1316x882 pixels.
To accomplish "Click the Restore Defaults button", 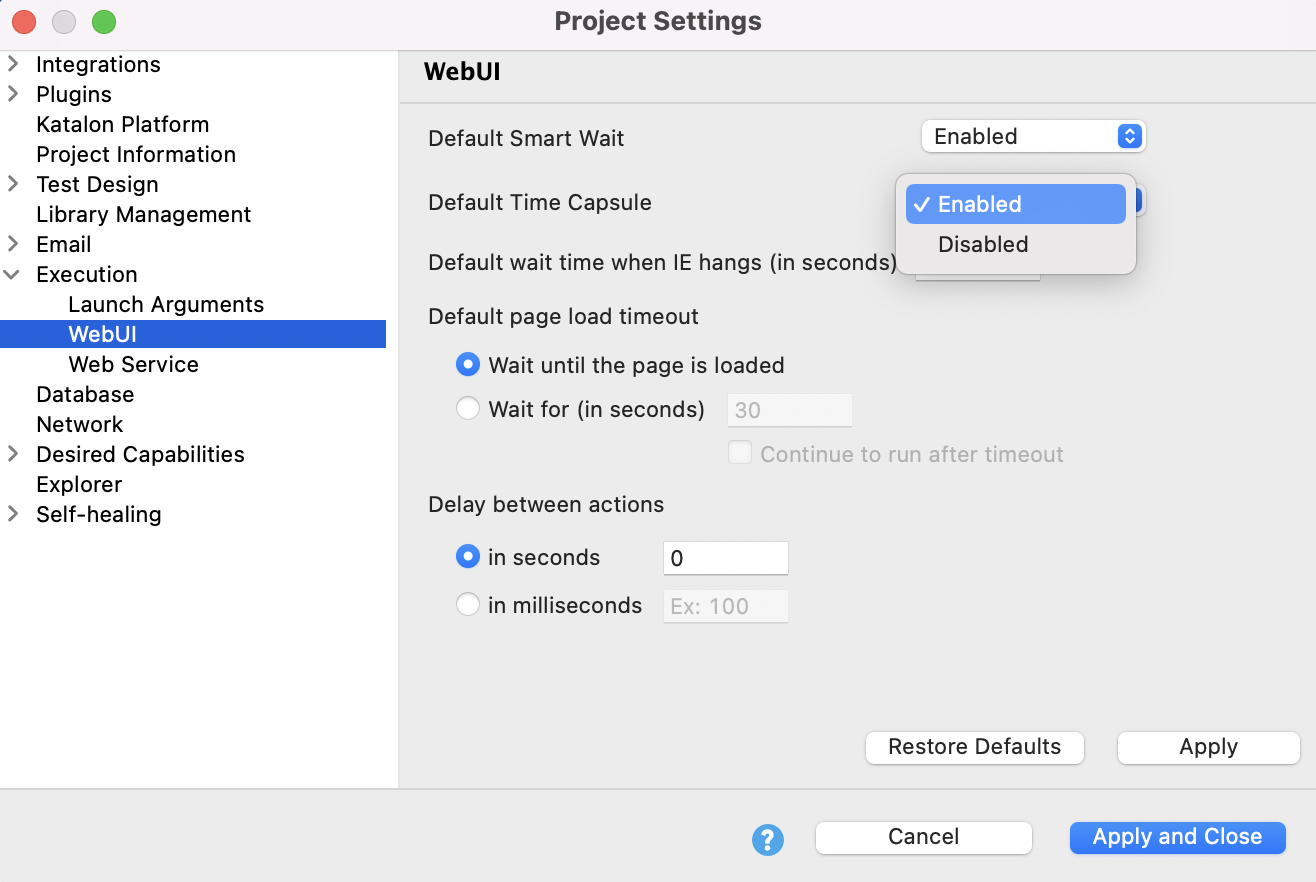I will [x=974, y=747].
